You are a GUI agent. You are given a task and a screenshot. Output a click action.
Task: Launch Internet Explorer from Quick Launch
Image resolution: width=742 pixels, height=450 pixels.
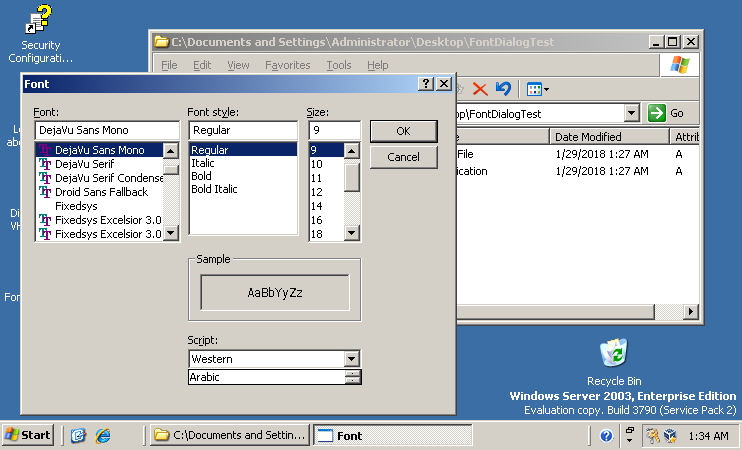(x=102, y=435)
